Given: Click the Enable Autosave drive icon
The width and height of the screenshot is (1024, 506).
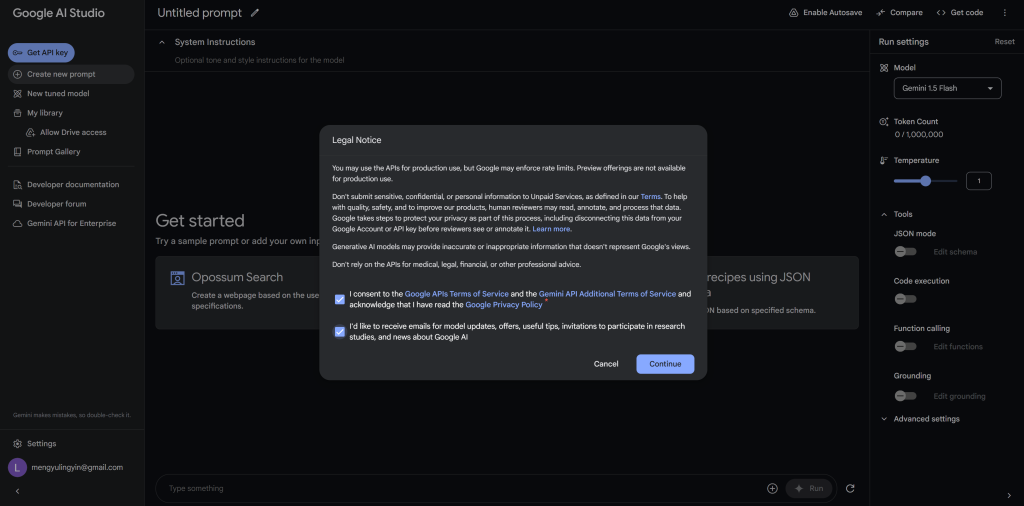Looking at the screenshot, I should click(x=793, y=12).
